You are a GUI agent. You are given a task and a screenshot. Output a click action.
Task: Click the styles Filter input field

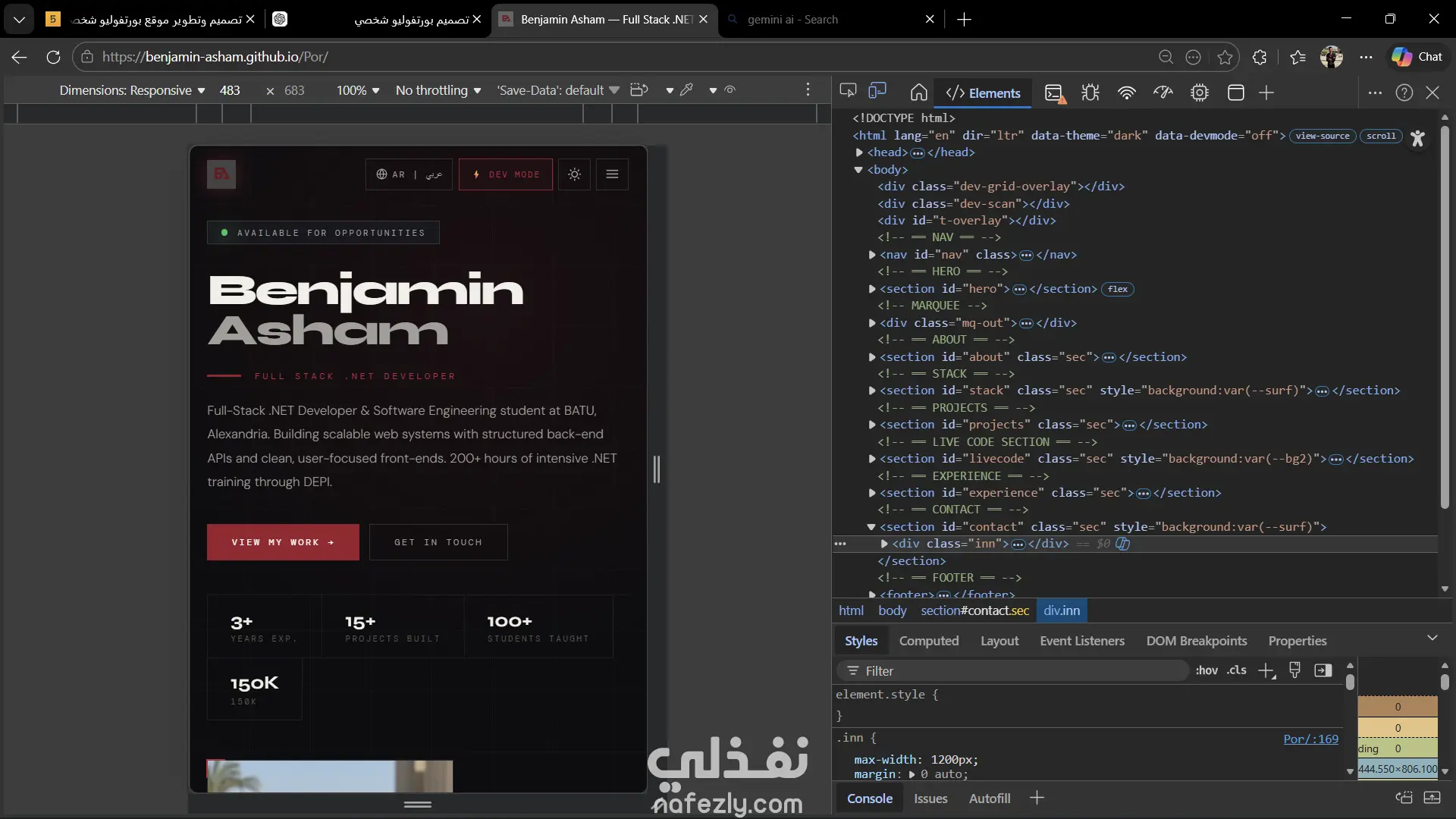point(1016,671)
